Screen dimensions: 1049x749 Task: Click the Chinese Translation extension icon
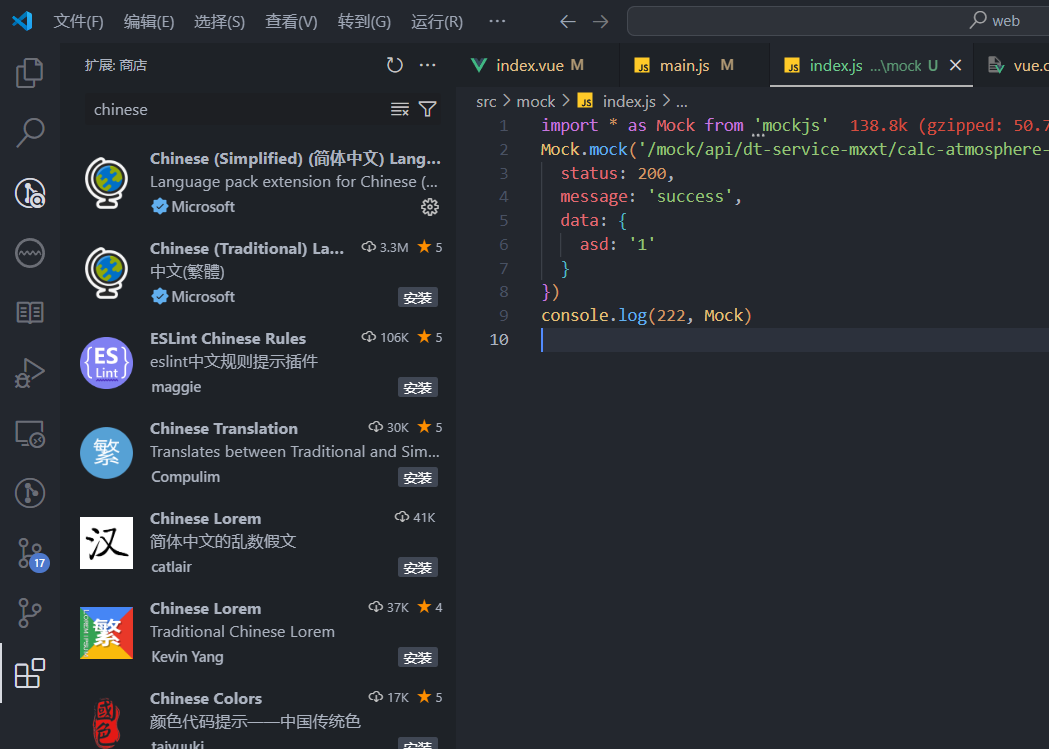click(106, 453)
